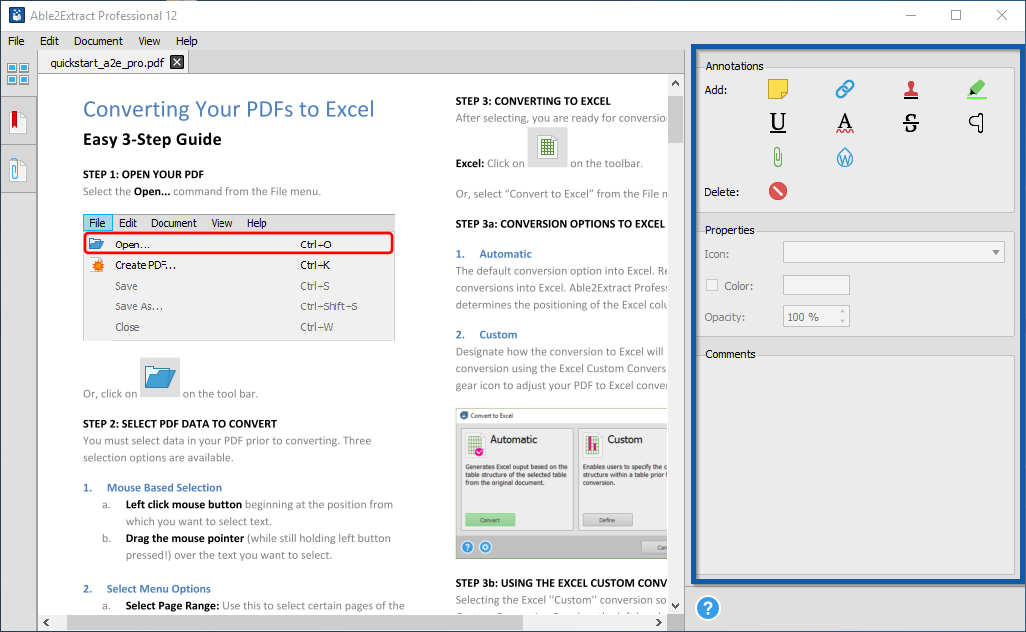Viewport: 1026px width, 632px height.
Task: Click 'STEP 2: SELECT PDF DATA TO CONVERT' heading
Action: pos(180,423)
